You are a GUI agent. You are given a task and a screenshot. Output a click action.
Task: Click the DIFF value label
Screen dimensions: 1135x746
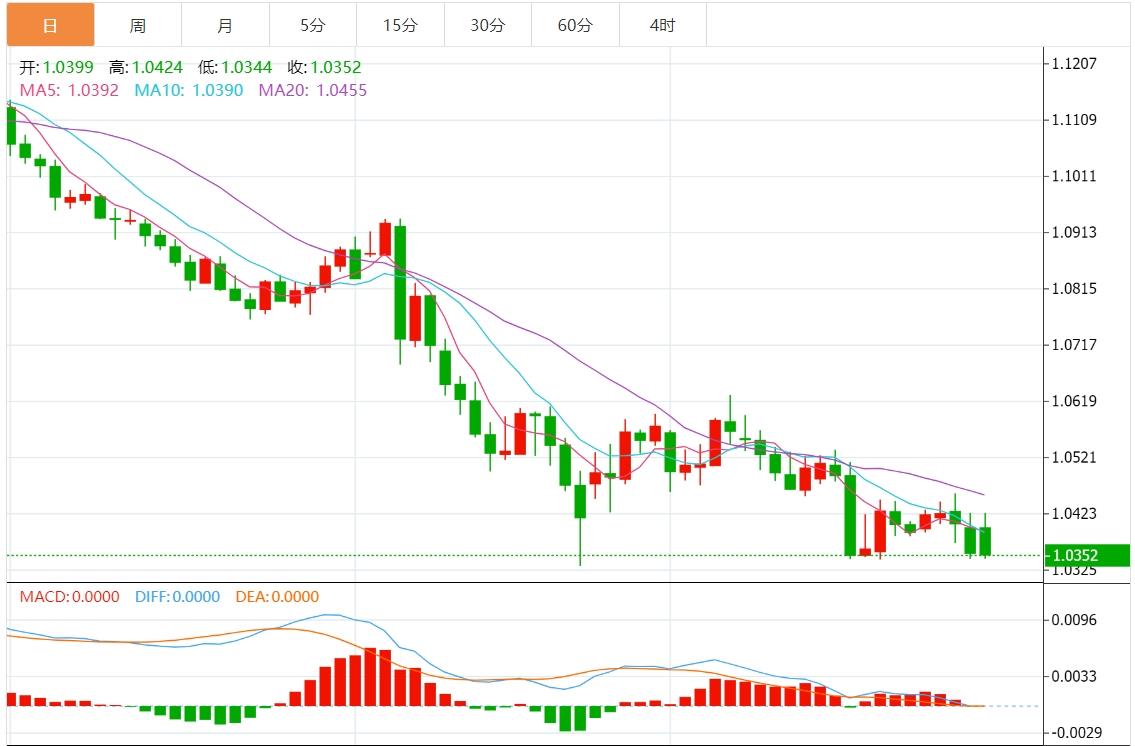pyautogui.click(x=176, y=597)
